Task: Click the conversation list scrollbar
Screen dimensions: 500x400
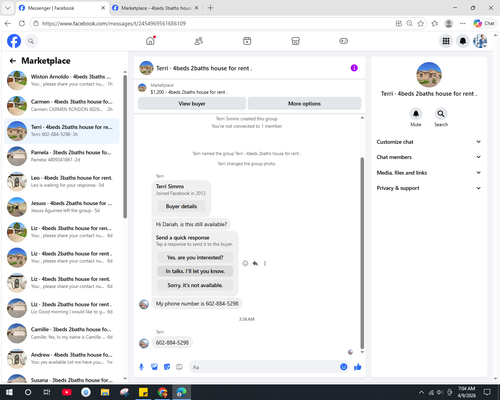Action: [125, 147]
